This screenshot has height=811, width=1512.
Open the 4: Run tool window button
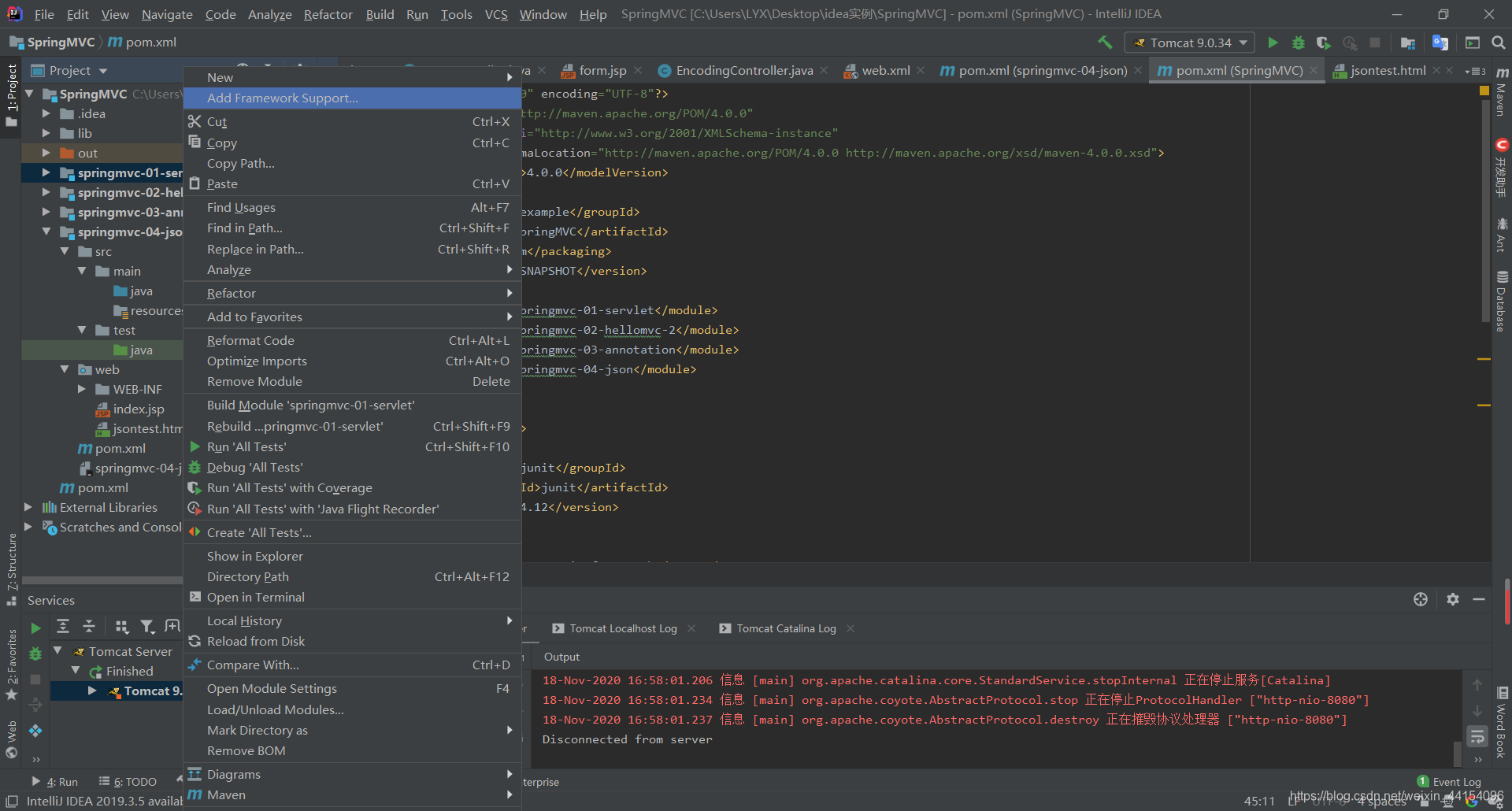55,782
